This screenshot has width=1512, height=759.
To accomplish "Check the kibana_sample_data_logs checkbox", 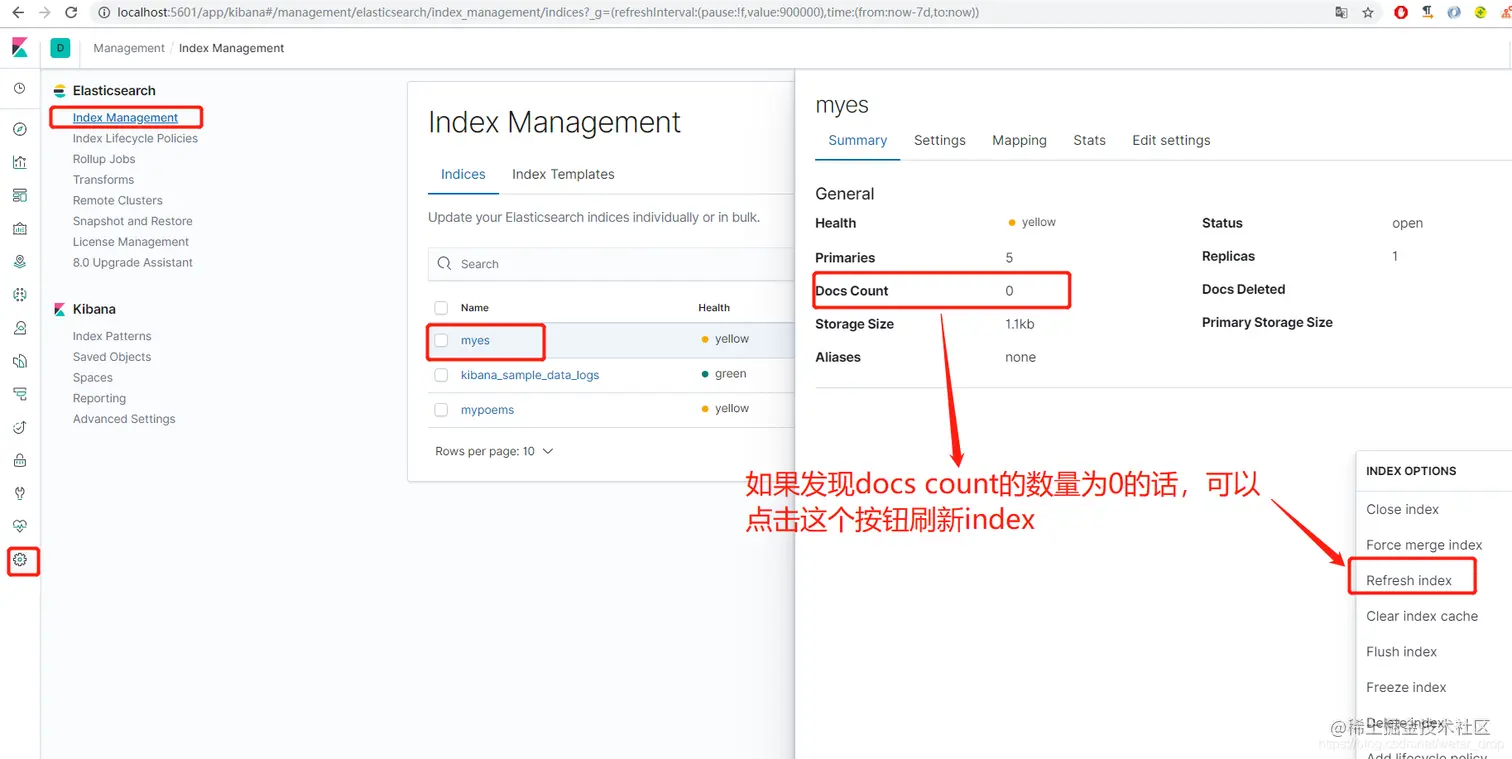I will coord(441,375).
